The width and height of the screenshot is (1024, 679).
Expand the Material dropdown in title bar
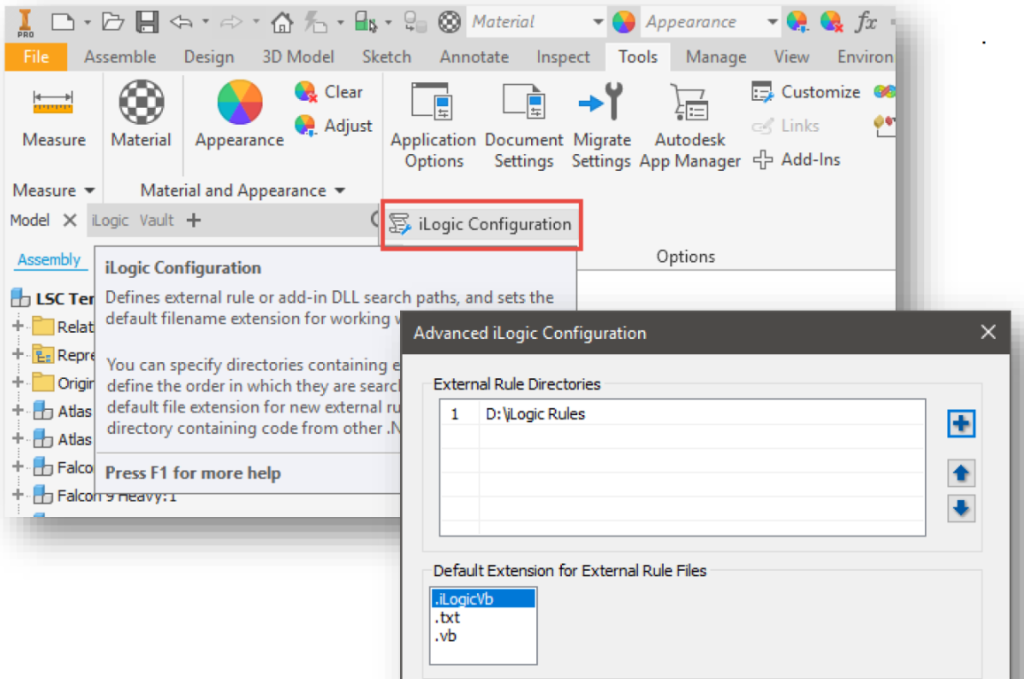[598, 22]
